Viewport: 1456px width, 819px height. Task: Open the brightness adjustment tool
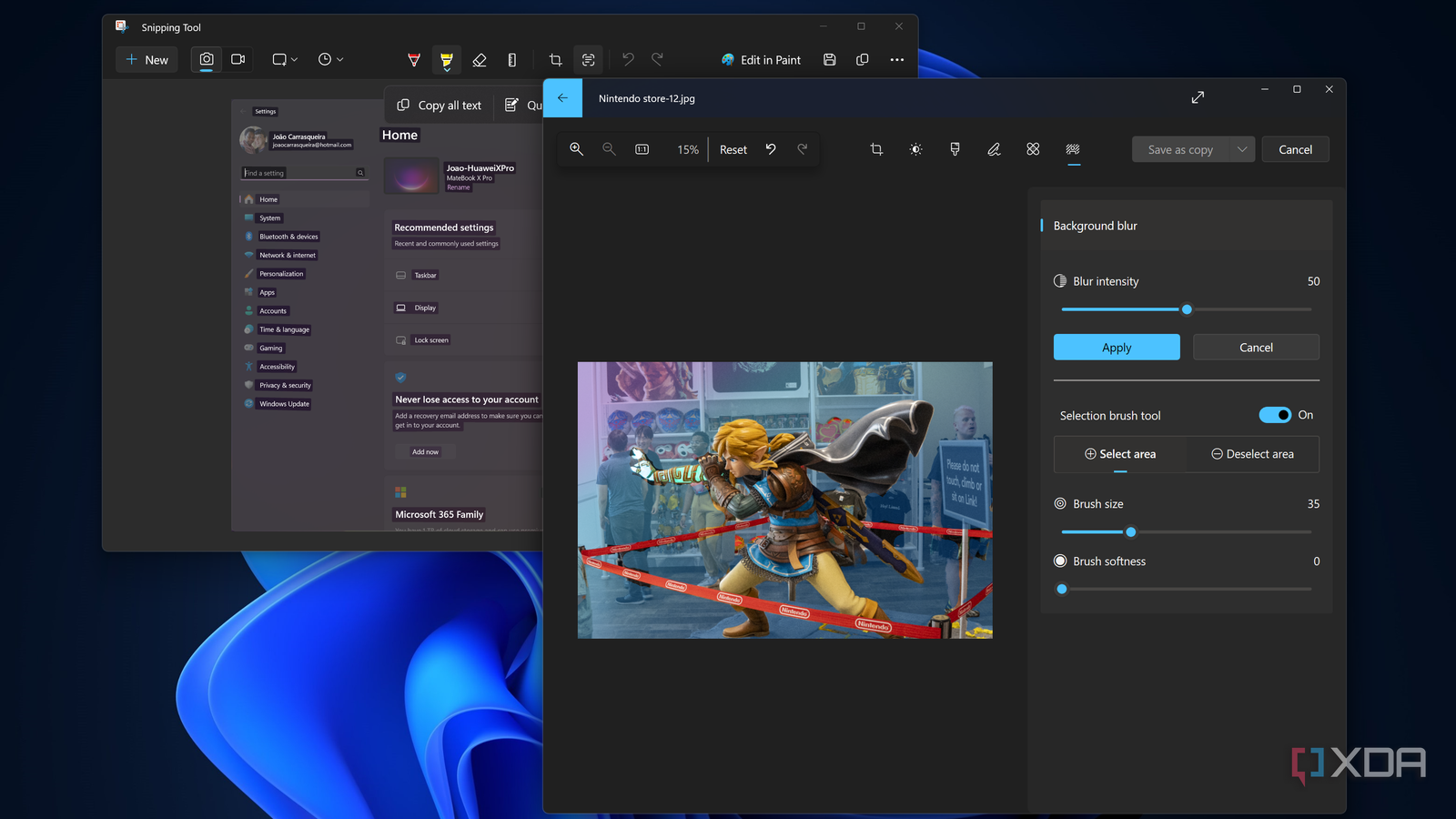pos(915,149)
